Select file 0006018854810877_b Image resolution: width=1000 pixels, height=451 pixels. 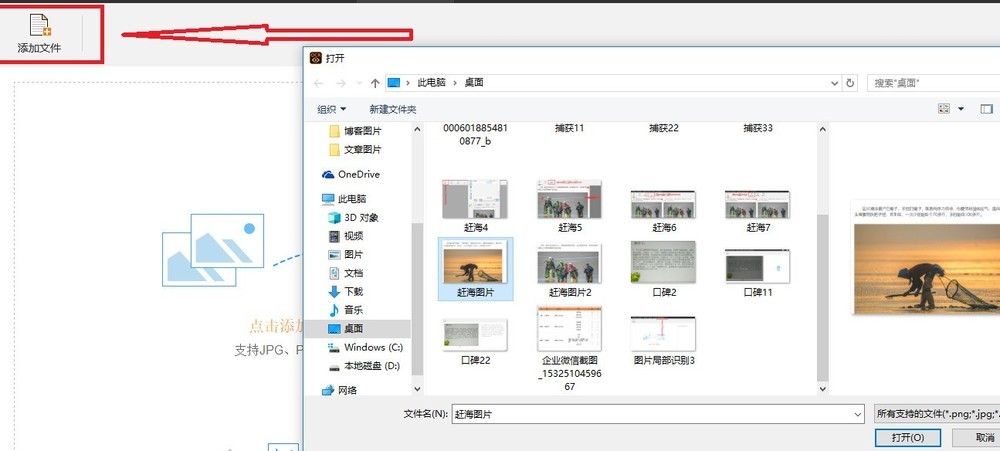click(475, 135)
